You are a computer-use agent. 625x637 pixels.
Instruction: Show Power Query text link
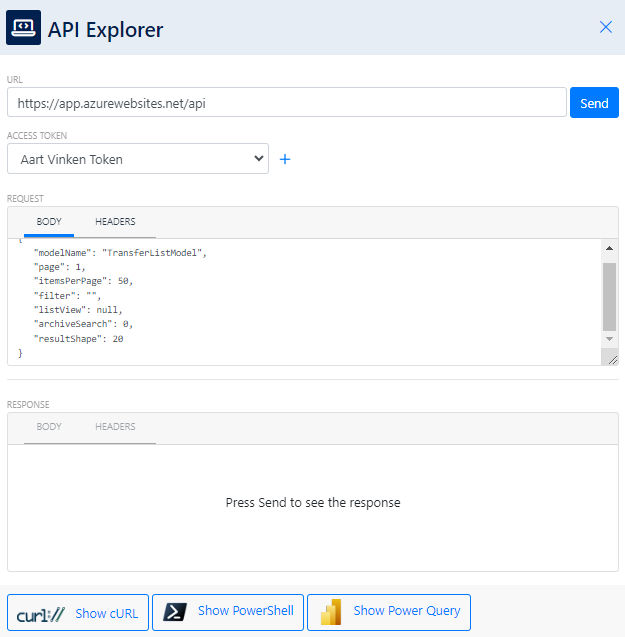coord(406,611)
